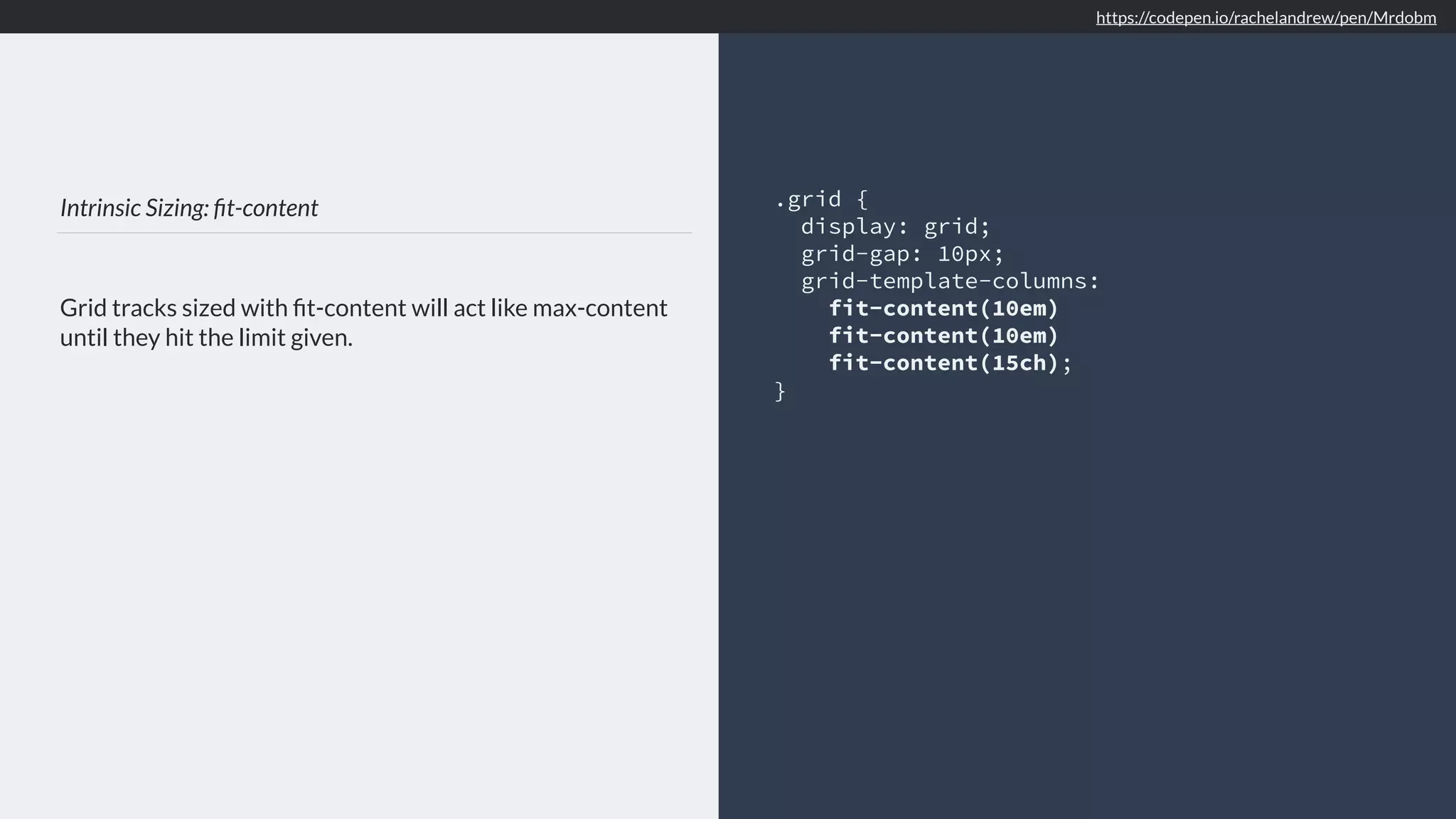Viewport: 1456px width, 819px height.
Task: Click the second bold 'fit-content(10em)' line
Action: coord(943,336)
